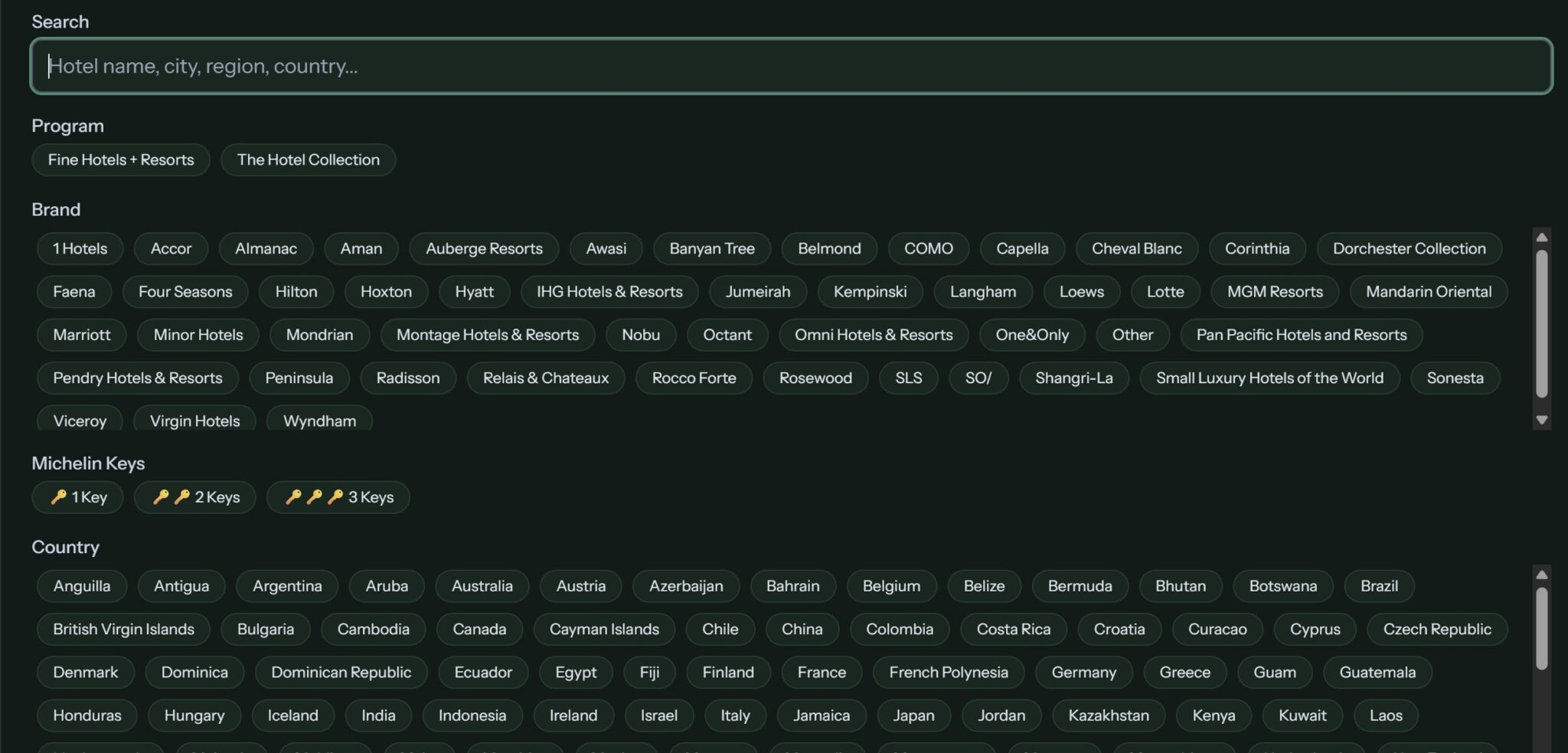Choose Dominican Republic country chip
The height and width of the screenshot is (753, 1568).
[341, 672]
